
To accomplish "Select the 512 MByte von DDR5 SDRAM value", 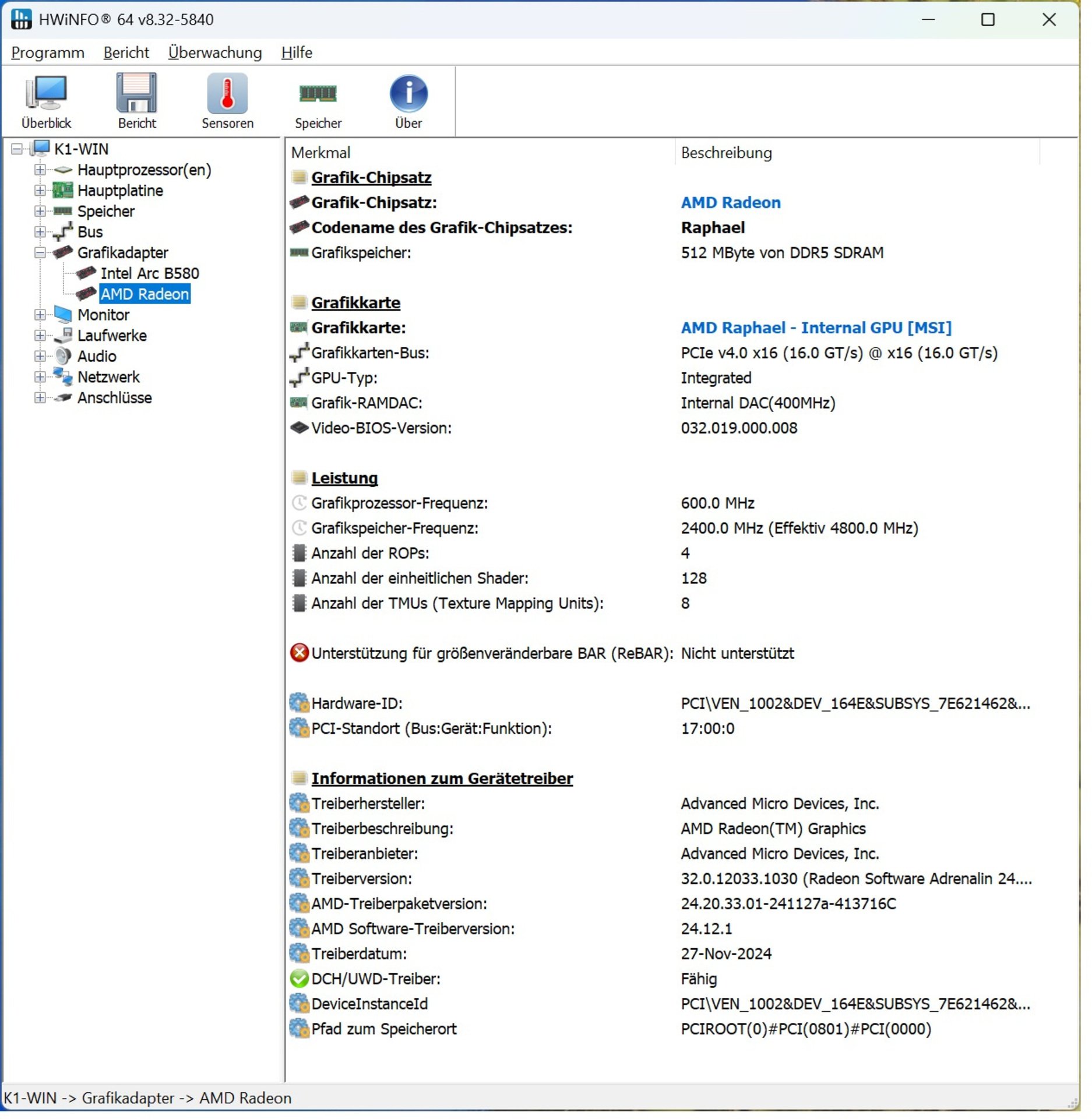I will coord(783,253).
